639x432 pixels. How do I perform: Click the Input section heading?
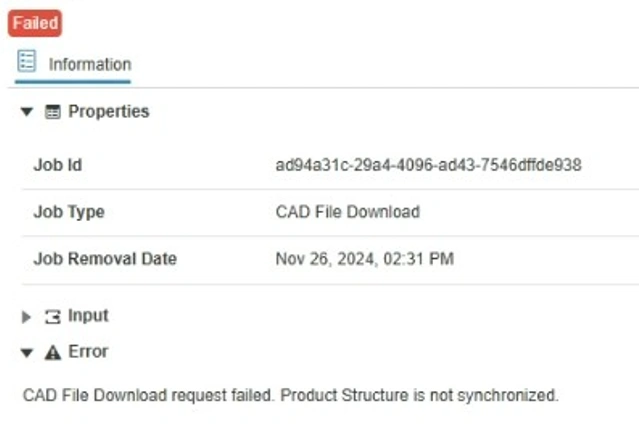(88, 316)
